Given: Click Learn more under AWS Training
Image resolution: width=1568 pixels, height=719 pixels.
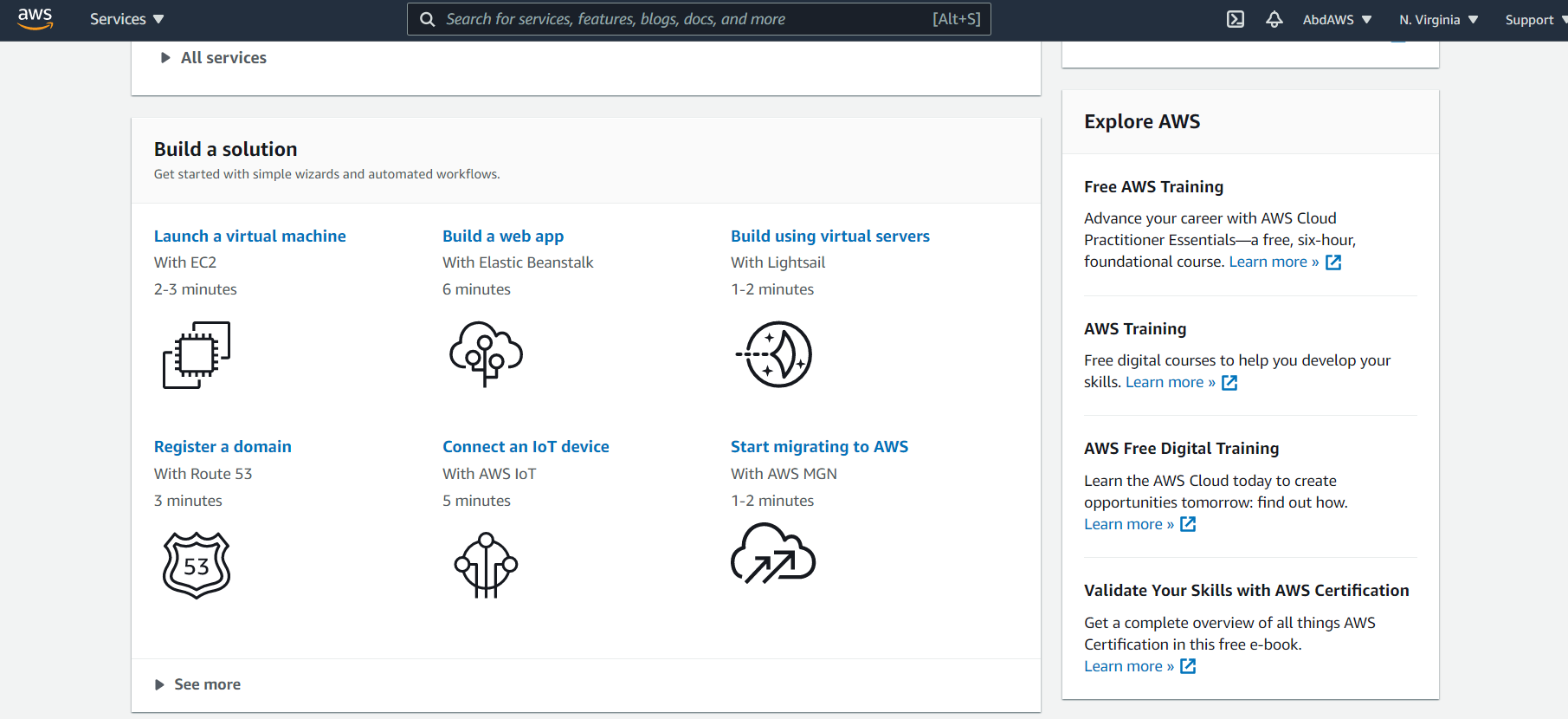Looking at the screenshot, I should point(1170,382).
